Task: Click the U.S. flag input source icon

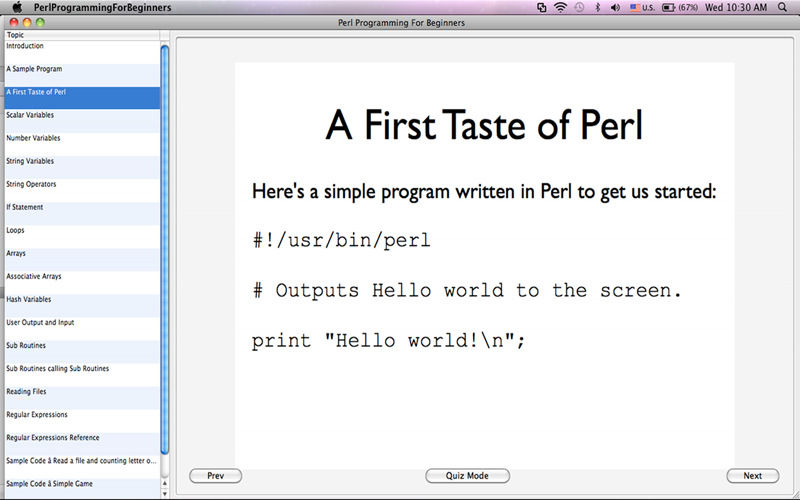Action: click(x=635, y=8)
